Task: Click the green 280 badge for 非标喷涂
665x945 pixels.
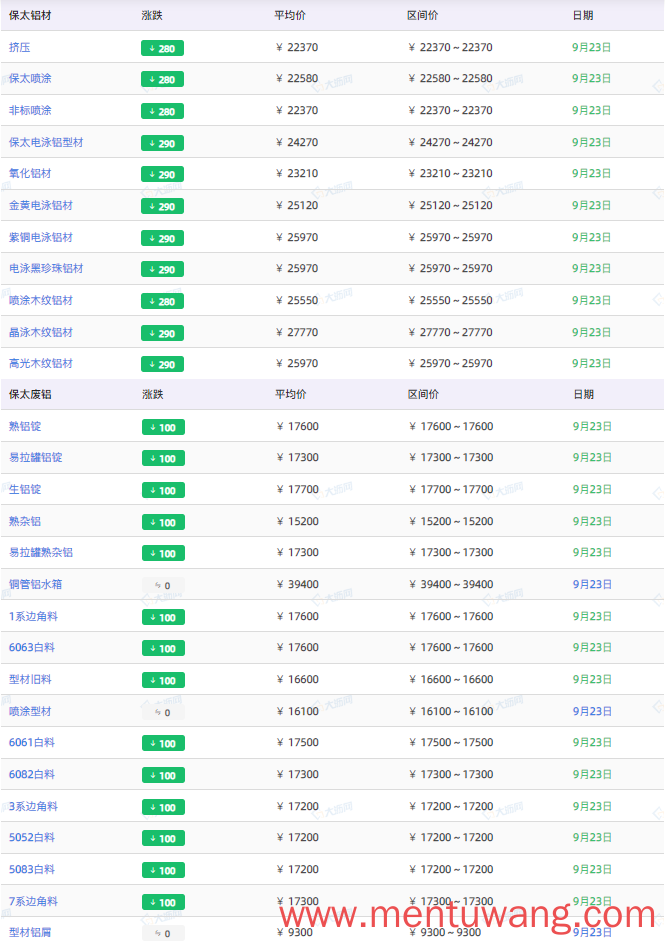Action: click(162, 111)
